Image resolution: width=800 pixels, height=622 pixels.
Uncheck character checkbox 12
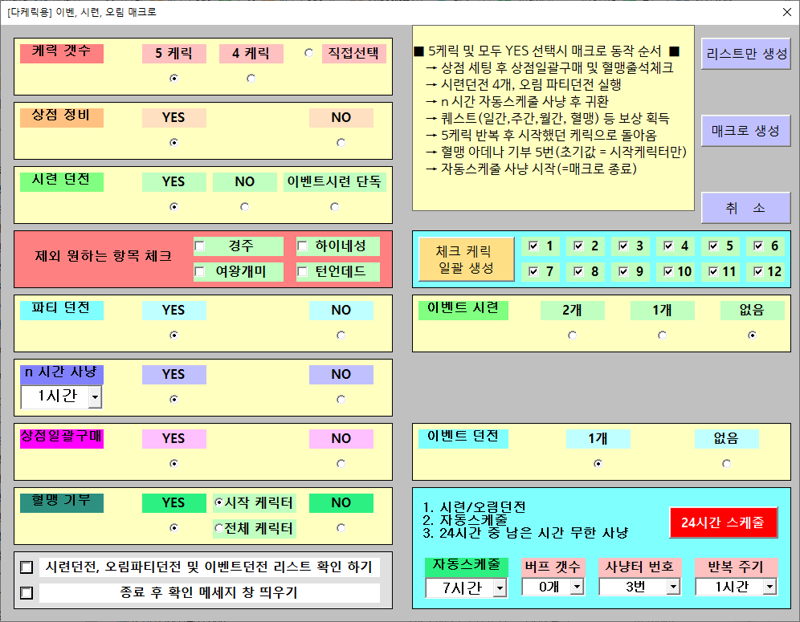click(x=758, y=271)
